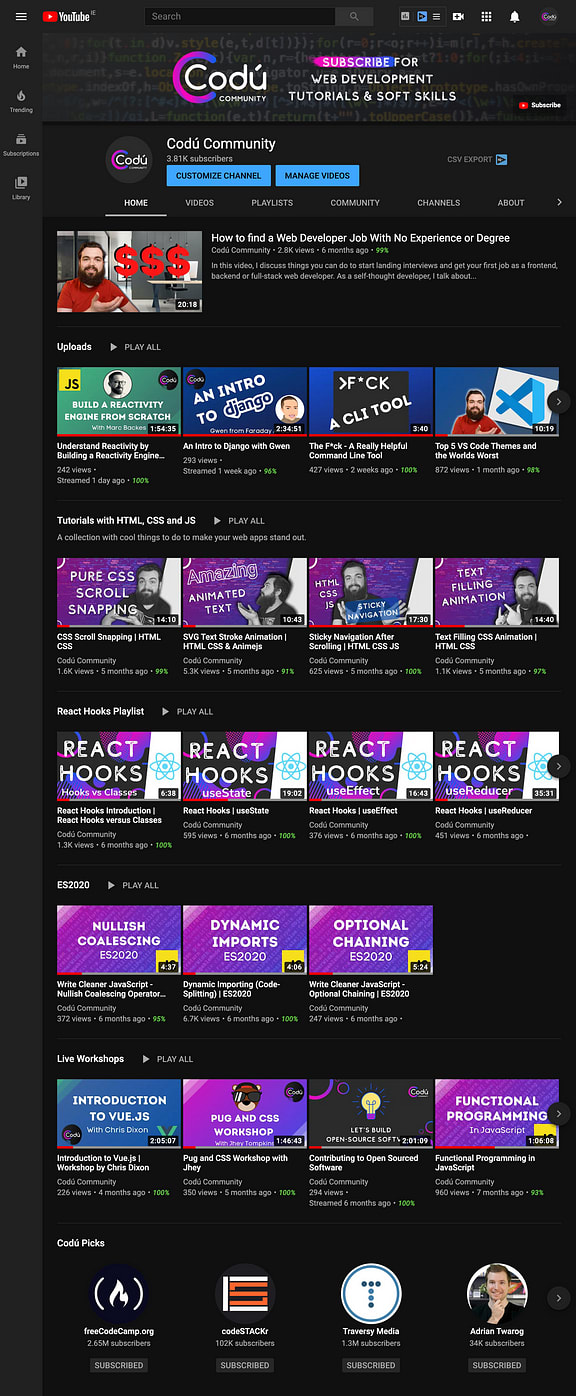
Task: Click the create video camera icon
Action: click(459, 16)
